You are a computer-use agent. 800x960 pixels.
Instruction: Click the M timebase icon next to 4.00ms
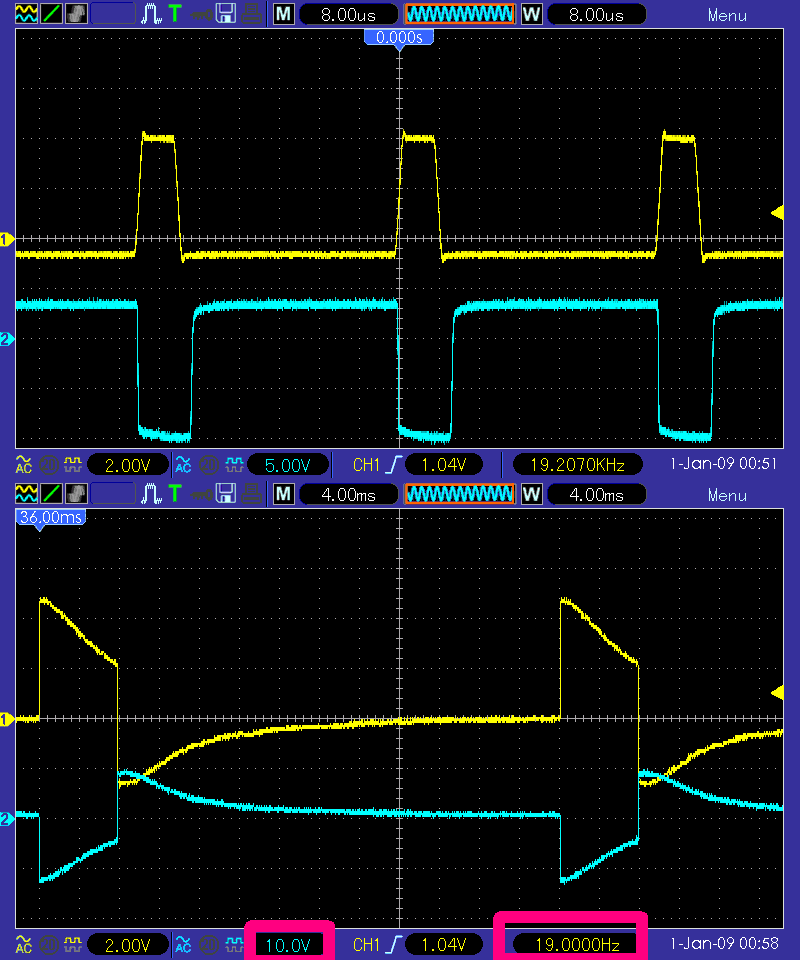(x=283, y=493)
